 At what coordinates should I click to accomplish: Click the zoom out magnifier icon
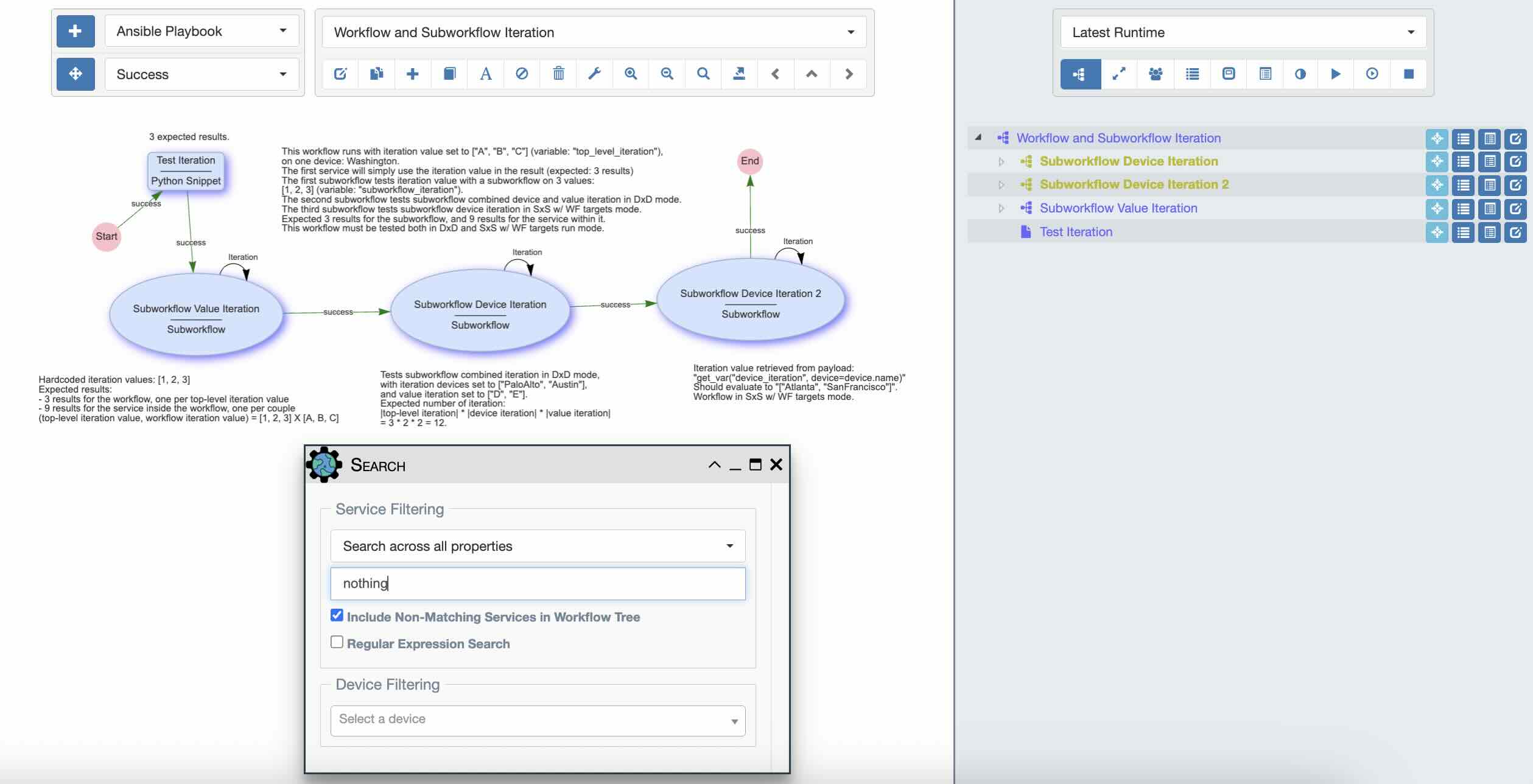coord(667,74)
